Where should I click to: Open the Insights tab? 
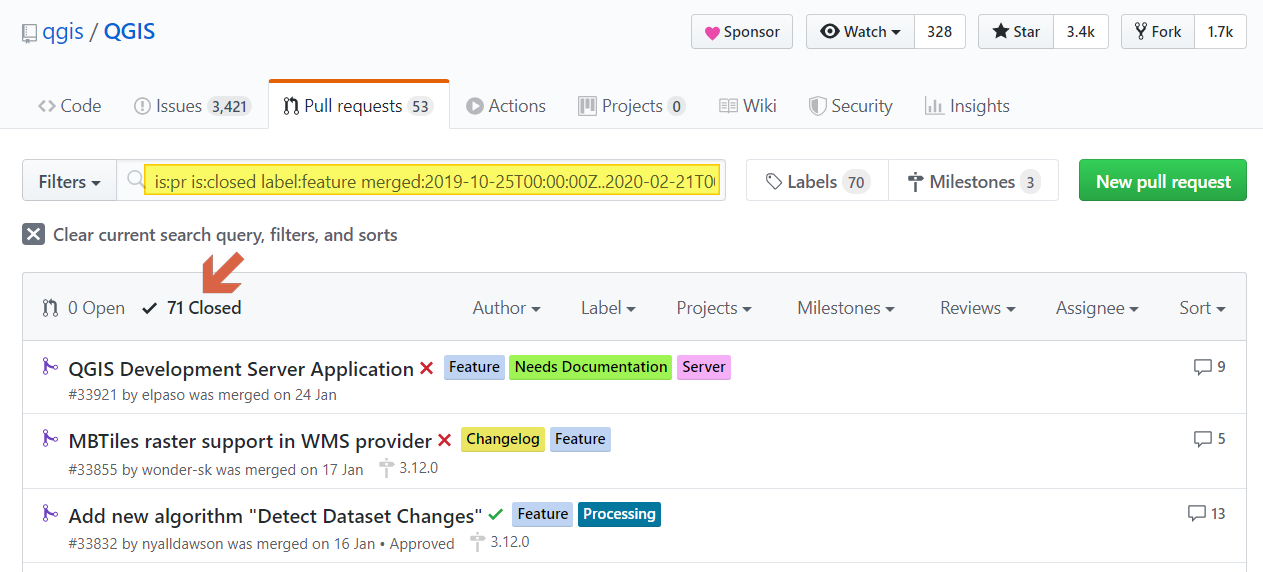[966, 106]
